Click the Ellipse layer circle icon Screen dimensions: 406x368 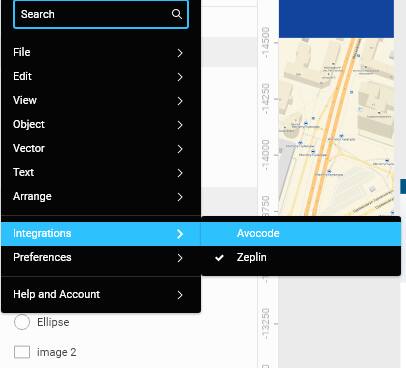(x=22, y=322)
